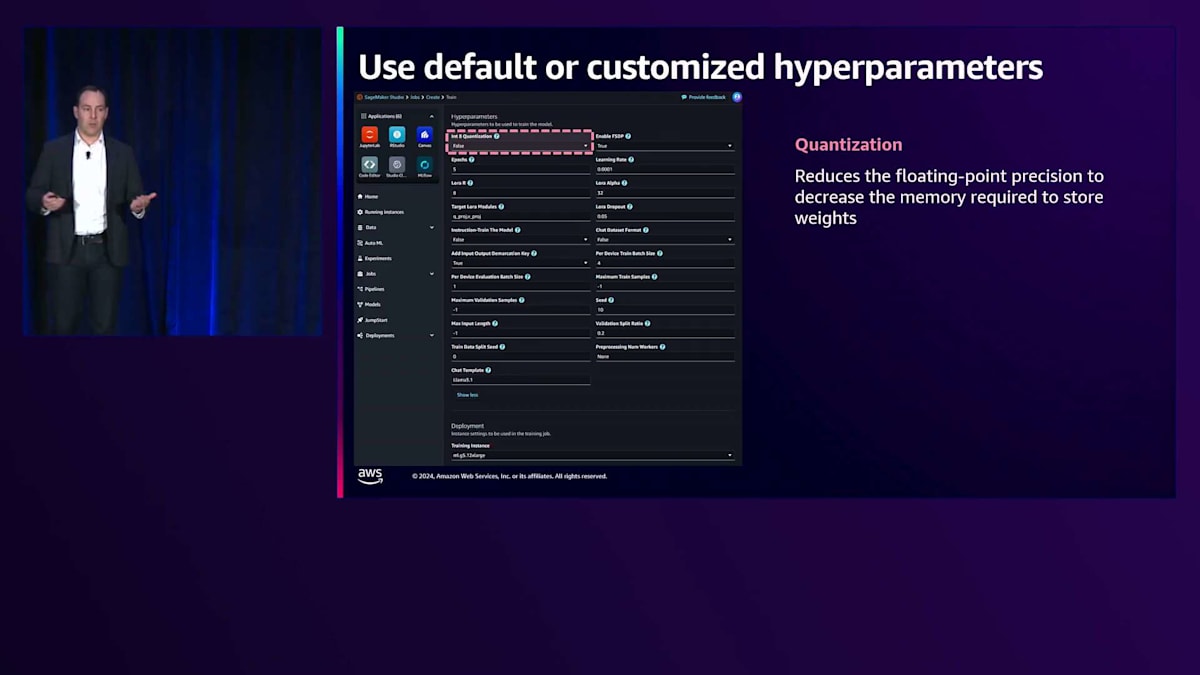Launch the Code Editor application
1200x675 pixels.
(x=369, y=167)
